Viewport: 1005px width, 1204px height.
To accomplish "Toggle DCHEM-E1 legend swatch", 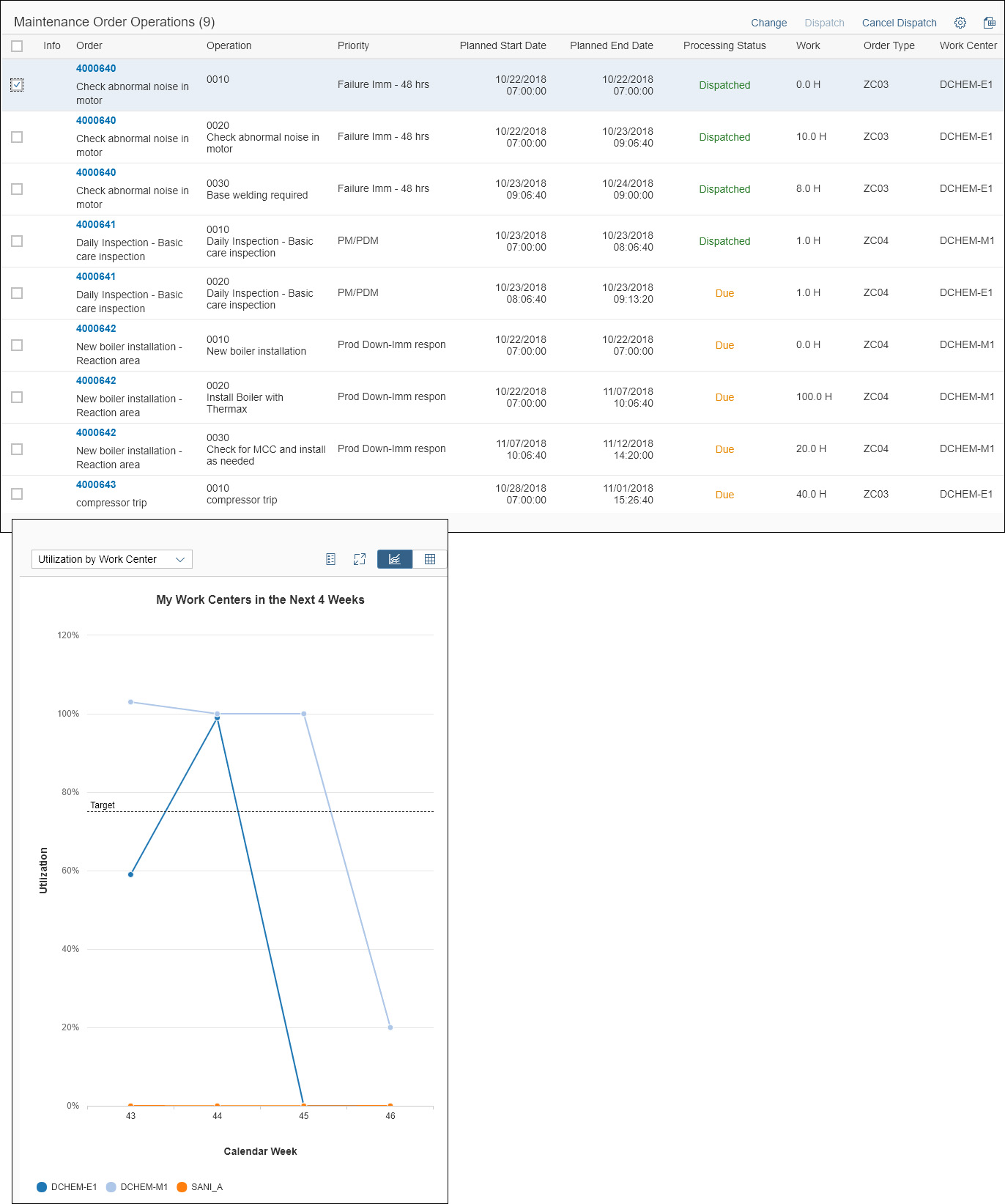I will point(42,1187).
